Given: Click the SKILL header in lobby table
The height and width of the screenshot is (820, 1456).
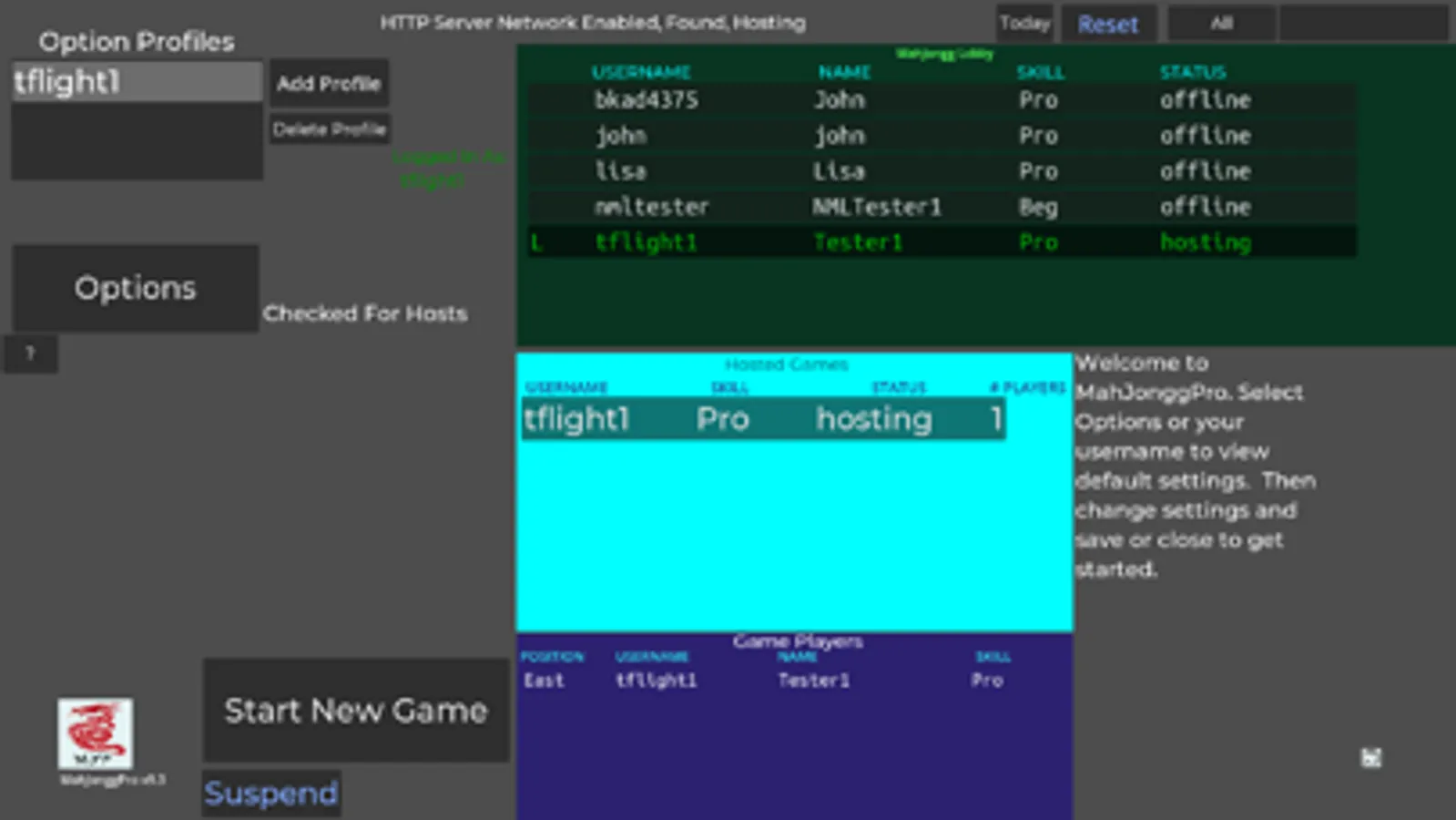Looking at the screenshot, I should (1040, 72).
